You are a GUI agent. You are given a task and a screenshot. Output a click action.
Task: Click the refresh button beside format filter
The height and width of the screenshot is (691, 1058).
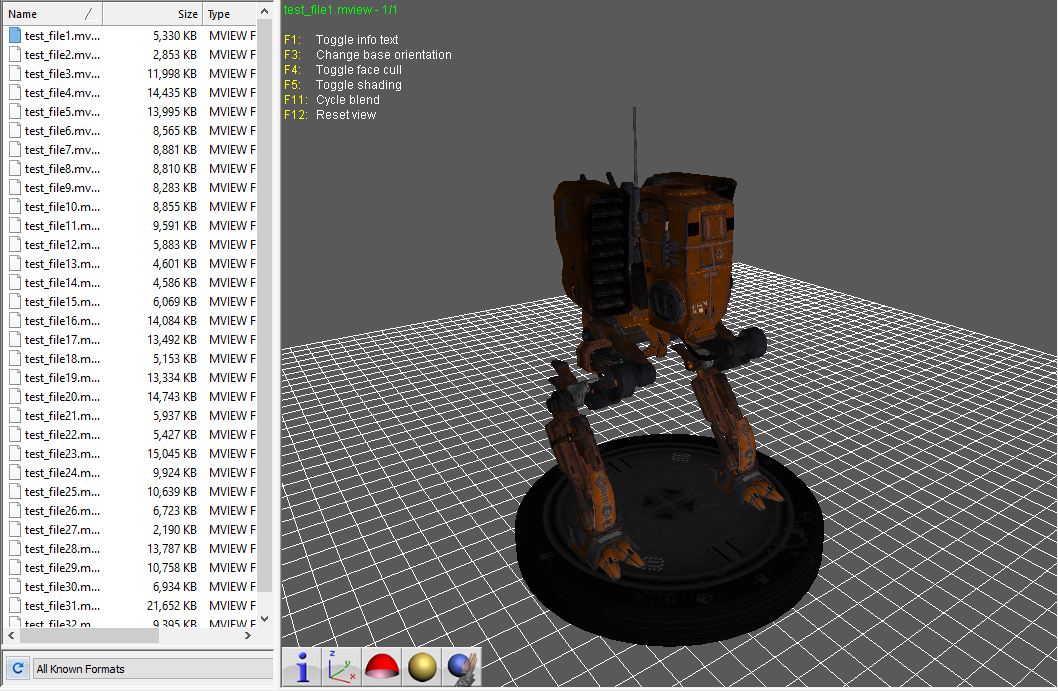pyautogui.click(x=18, y=669)
